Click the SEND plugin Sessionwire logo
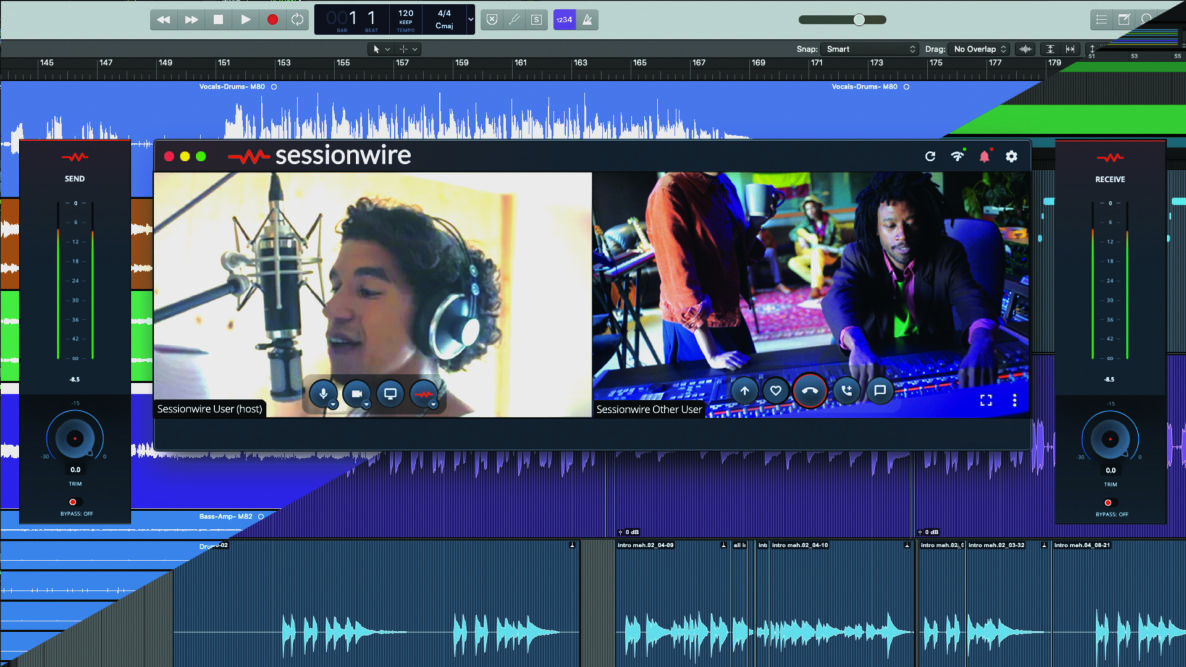1186x667 pixels. (x=75, y=158)
